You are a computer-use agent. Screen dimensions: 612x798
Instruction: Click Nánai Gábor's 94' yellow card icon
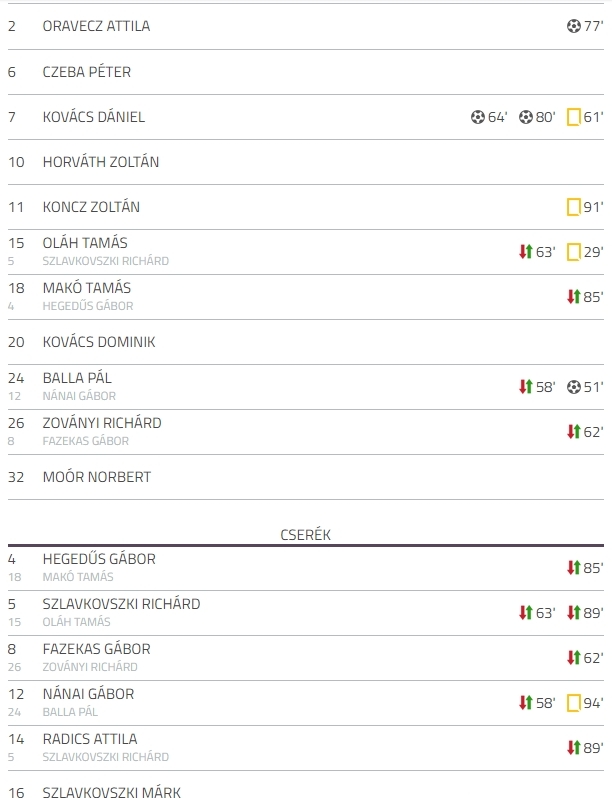tap(573, 703)
